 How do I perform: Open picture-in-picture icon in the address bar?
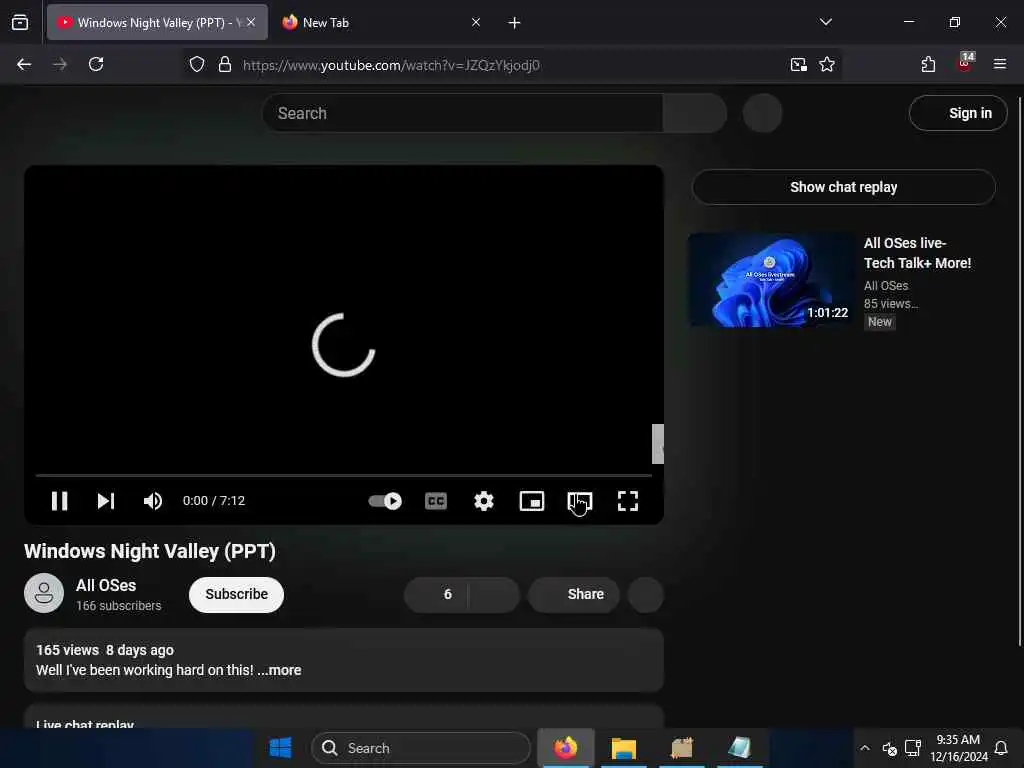coord(798,65)
